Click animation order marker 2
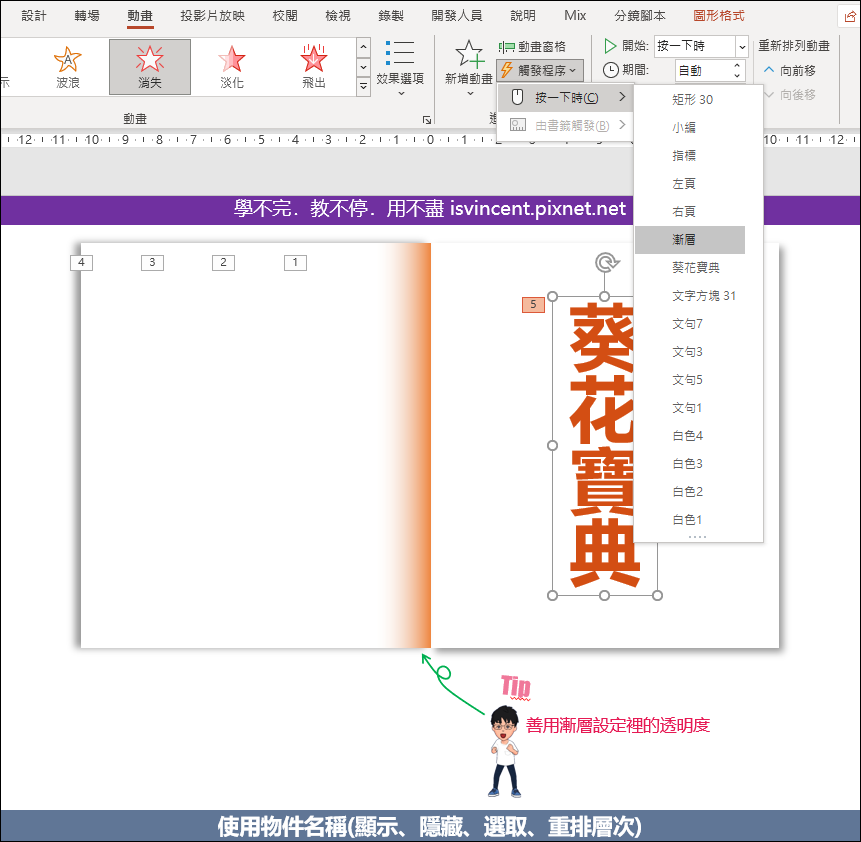Viewport: 861px width, 842px height. click(x=223, y=263)
